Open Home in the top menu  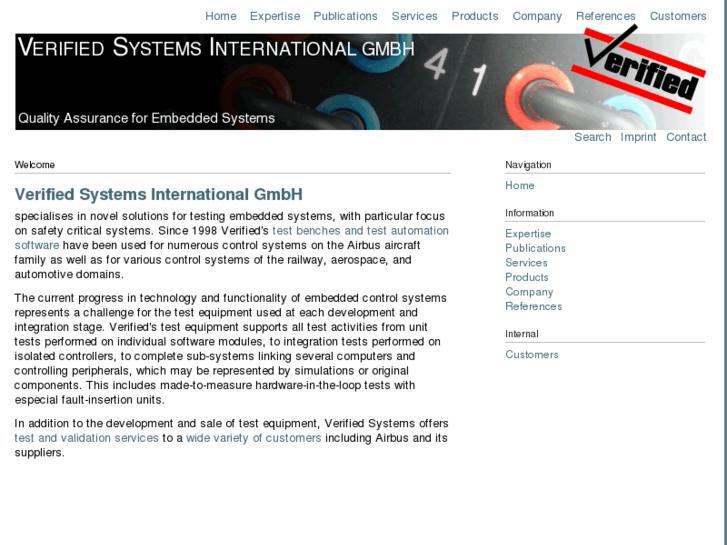[221, 16]
